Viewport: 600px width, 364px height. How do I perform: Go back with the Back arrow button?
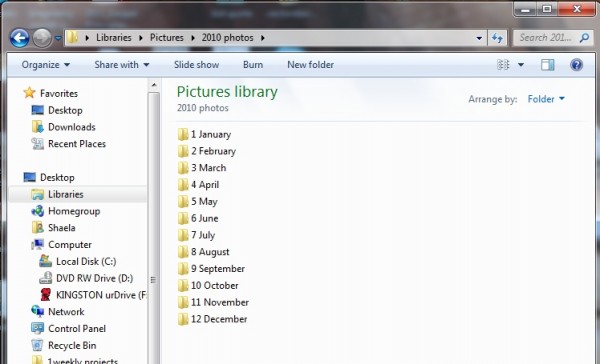coord(20,38)
